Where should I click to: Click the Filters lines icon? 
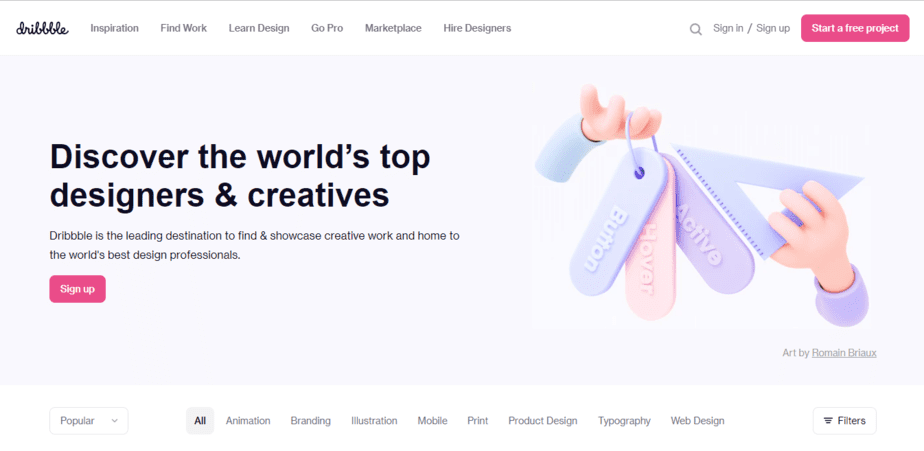tap(828, 421)
